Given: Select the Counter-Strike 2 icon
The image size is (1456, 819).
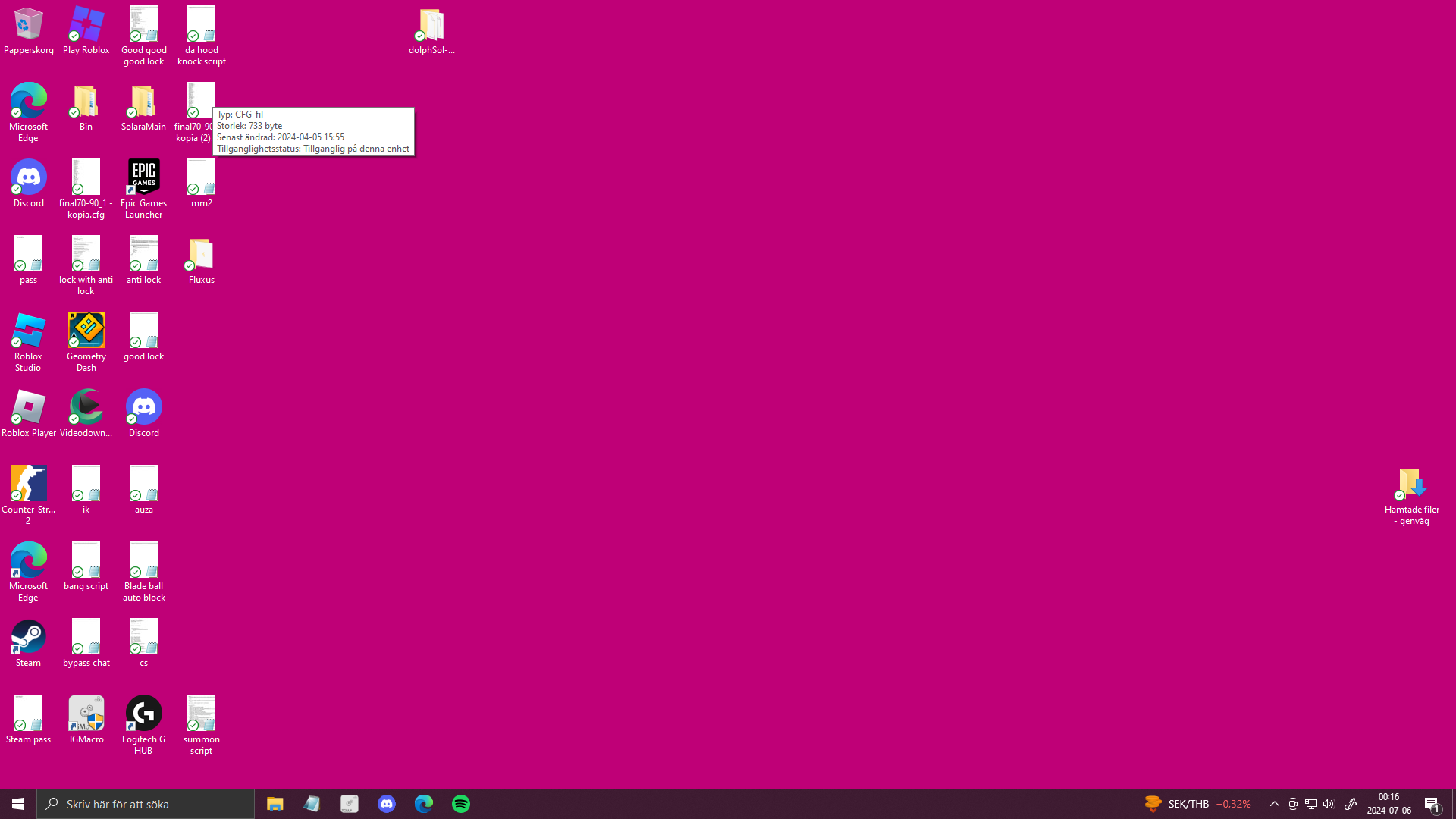Looking at the screenshot, I should [28, 496].
